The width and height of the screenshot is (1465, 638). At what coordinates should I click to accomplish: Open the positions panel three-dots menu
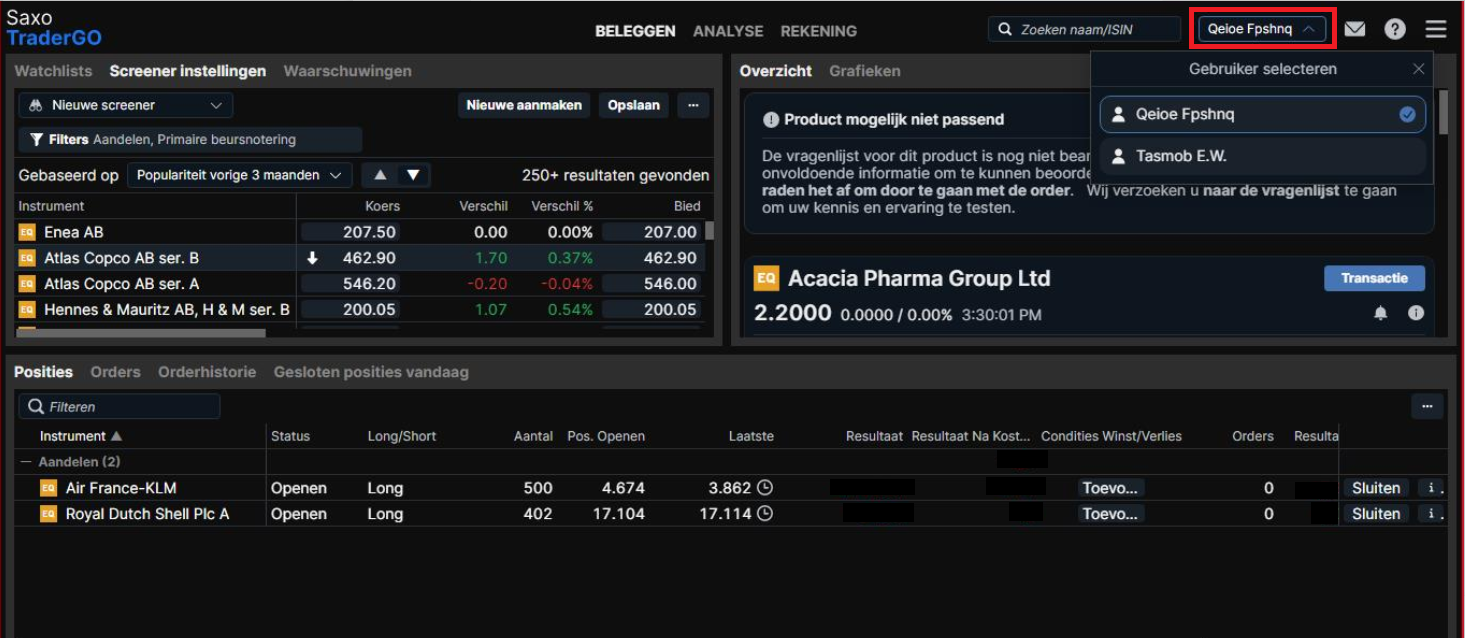[1427, 407]
